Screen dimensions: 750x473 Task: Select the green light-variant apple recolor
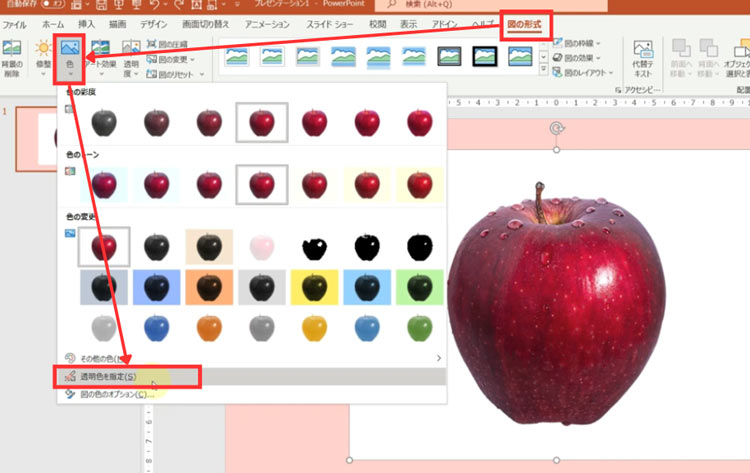tap(419, 329)
